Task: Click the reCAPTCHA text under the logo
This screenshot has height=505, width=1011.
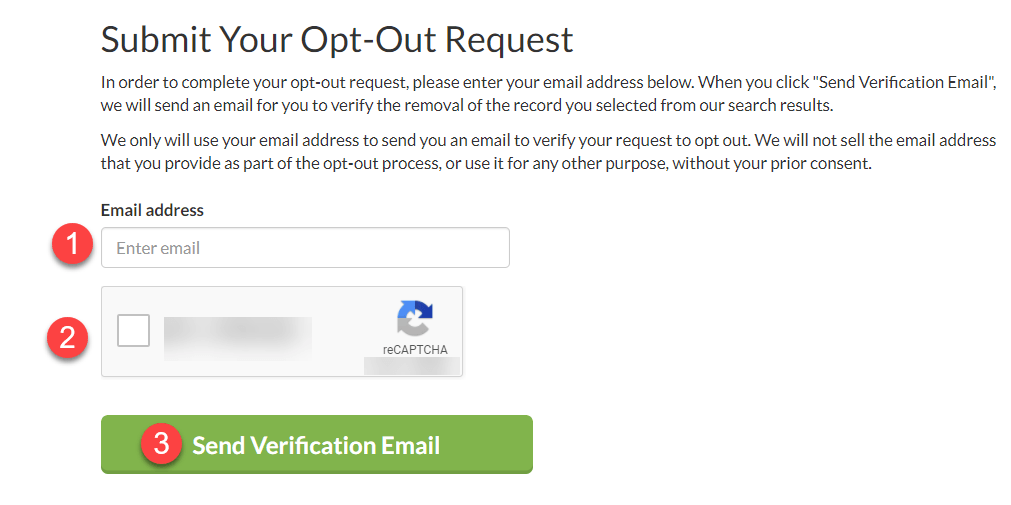Action: click(x=415, y=350)
